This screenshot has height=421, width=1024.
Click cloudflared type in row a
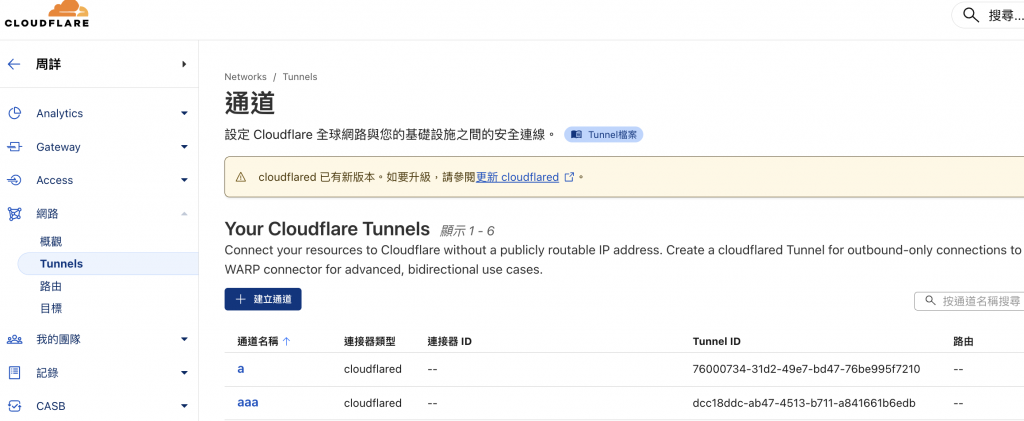pos(373,369)
